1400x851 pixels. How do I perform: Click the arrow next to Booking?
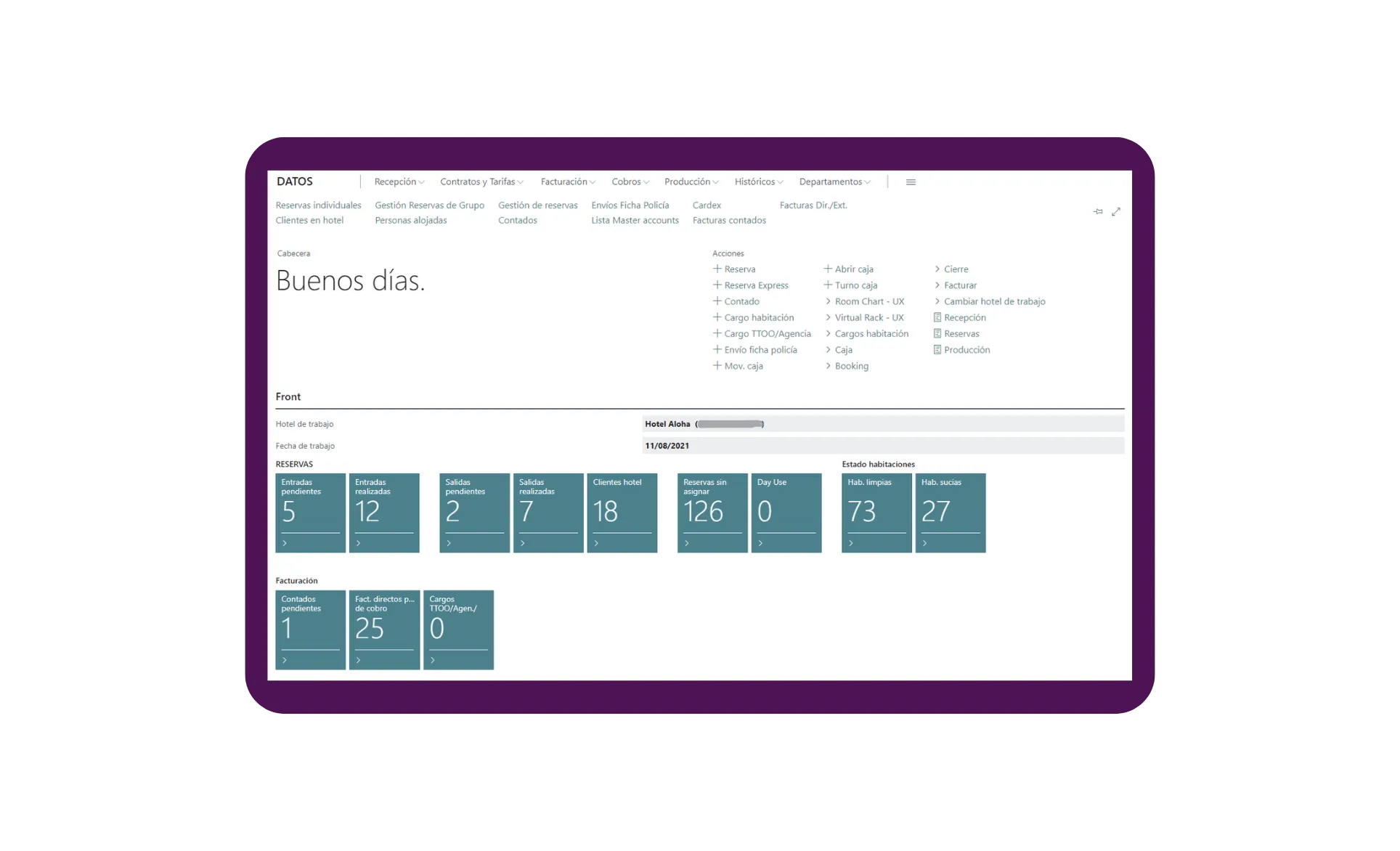click(x=828, y=366)
